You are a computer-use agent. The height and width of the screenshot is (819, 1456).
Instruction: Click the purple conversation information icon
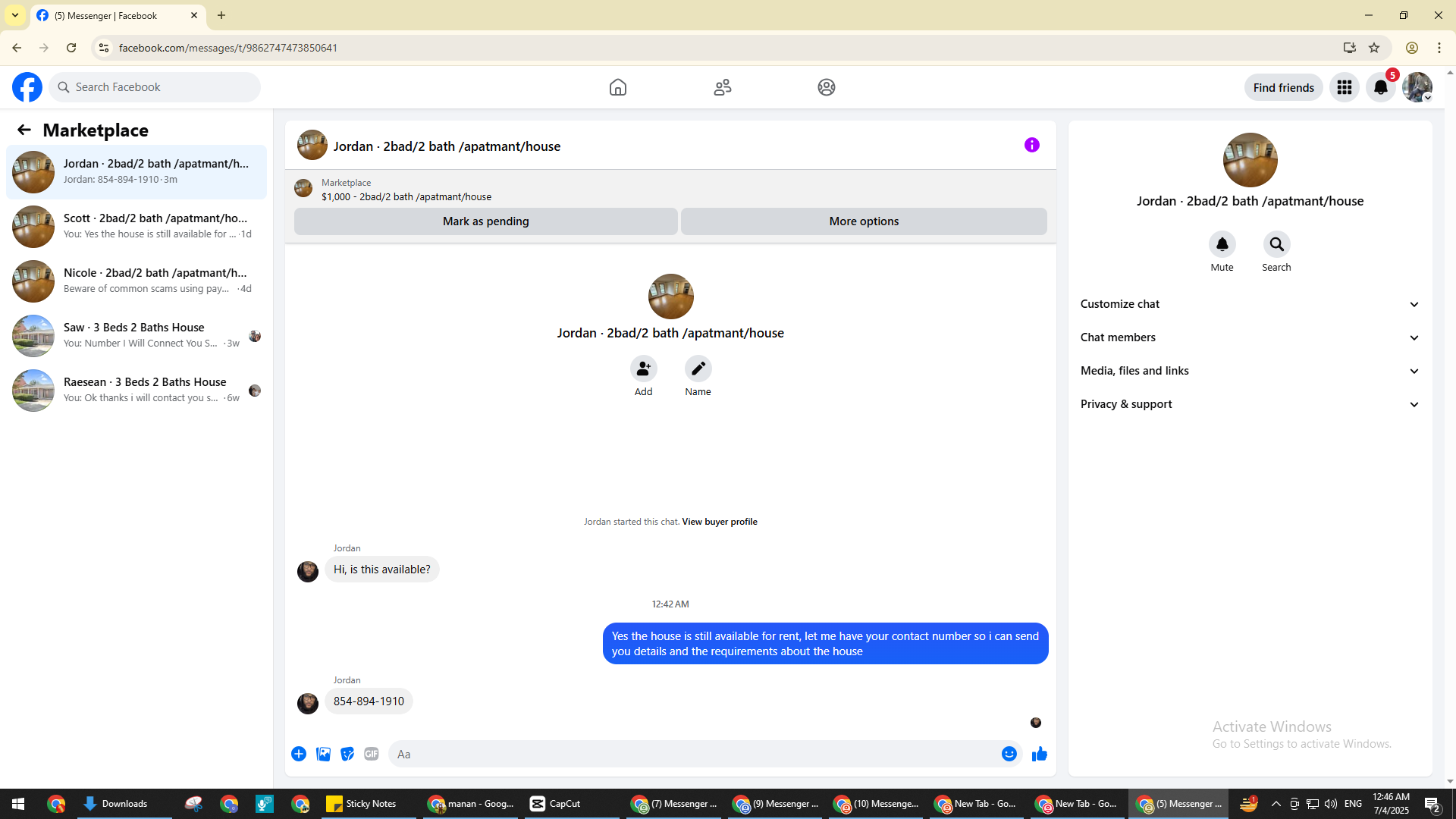tap(1031, 145)
